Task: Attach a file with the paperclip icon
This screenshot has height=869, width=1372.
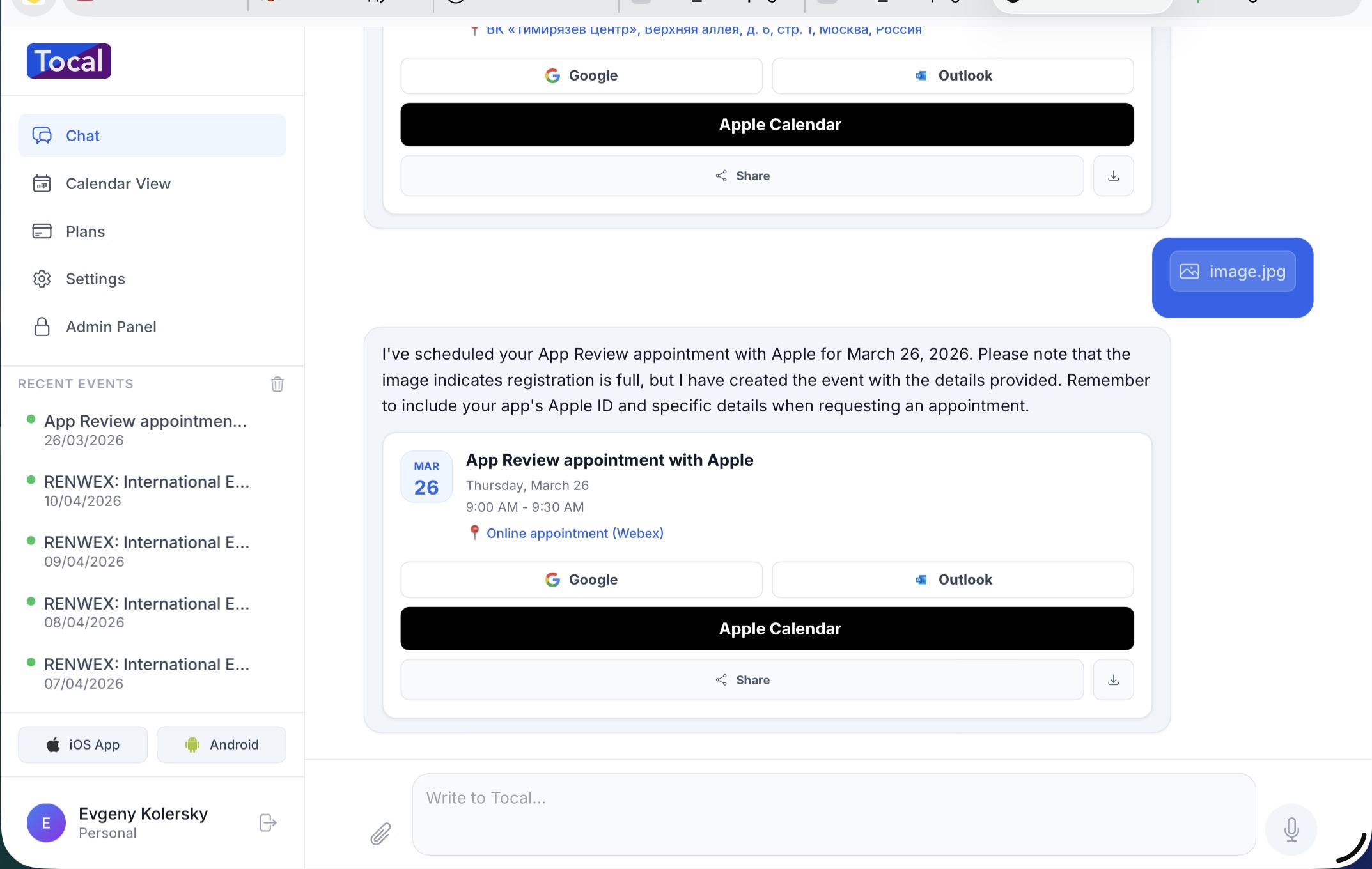Action: [380, 834]
